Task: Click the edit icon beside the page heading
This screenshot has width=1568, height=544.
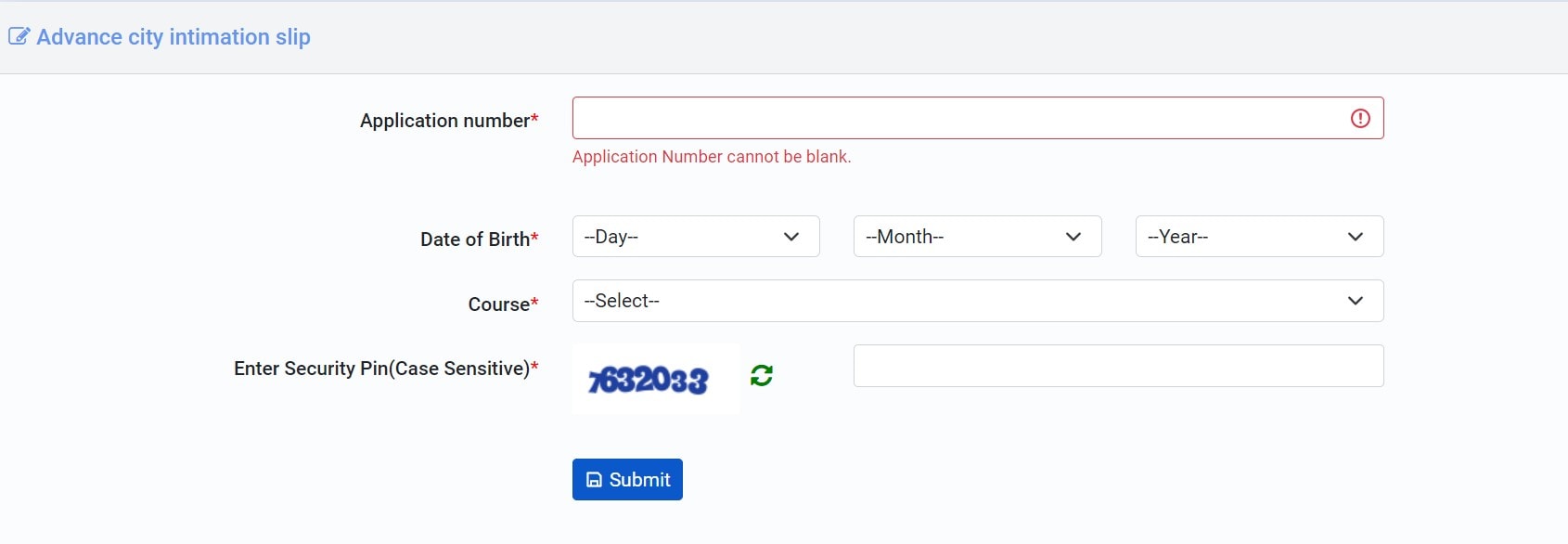Action: 19,37
